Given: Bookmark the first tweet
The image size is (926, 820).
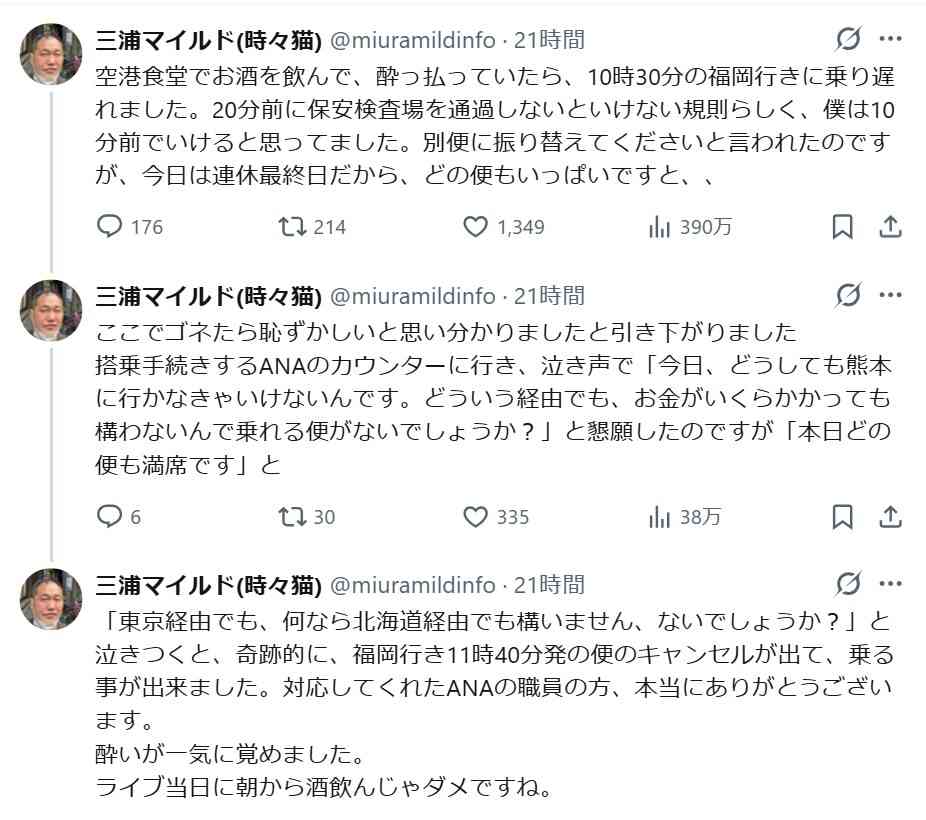Looking at the screenshot, I should tap(841, 227).
